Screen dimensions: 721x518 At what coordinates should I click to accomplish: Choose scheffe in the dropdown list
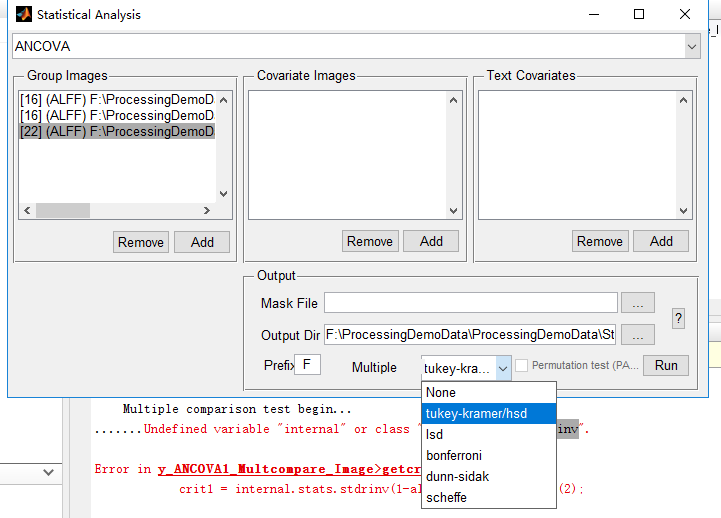pyautogui.click(x=489, y=497)
